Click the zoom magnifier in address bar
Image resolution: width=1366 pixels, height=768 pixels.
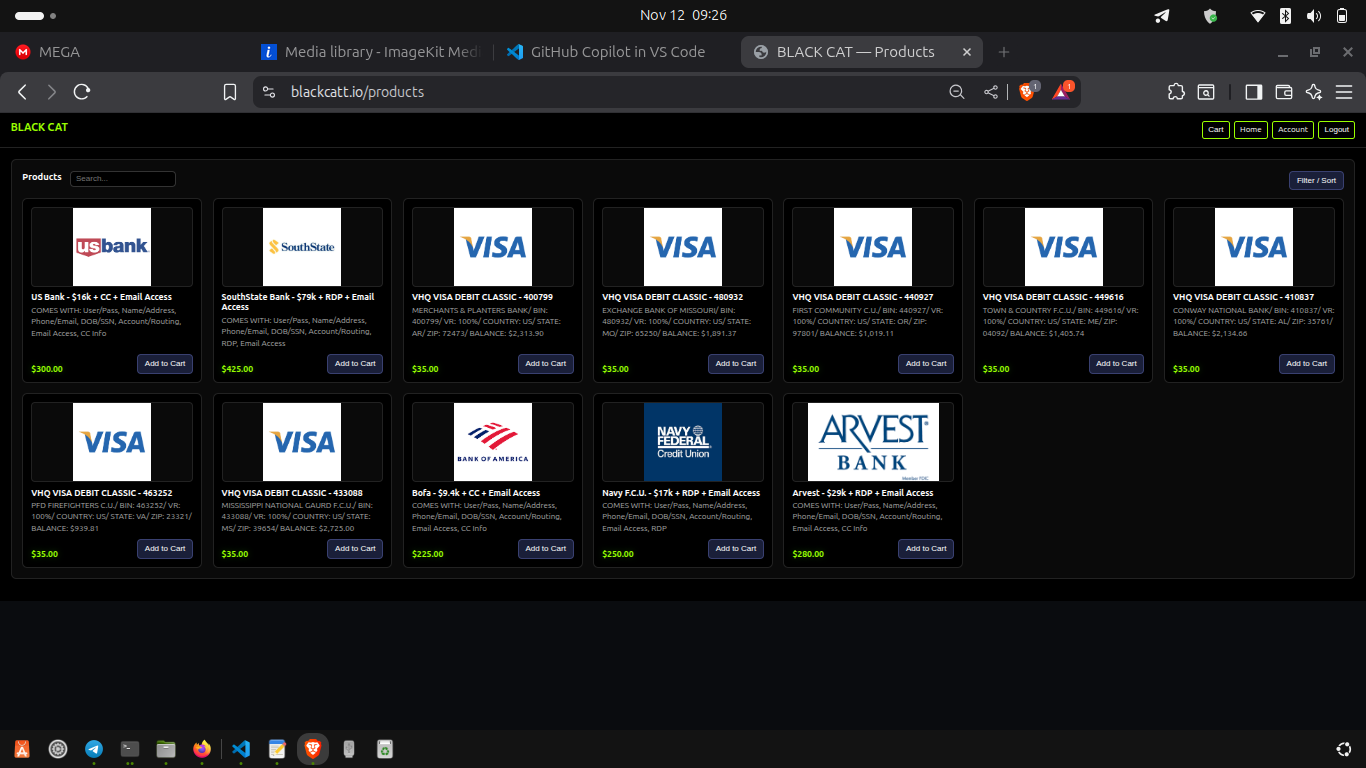pos(957,92)
